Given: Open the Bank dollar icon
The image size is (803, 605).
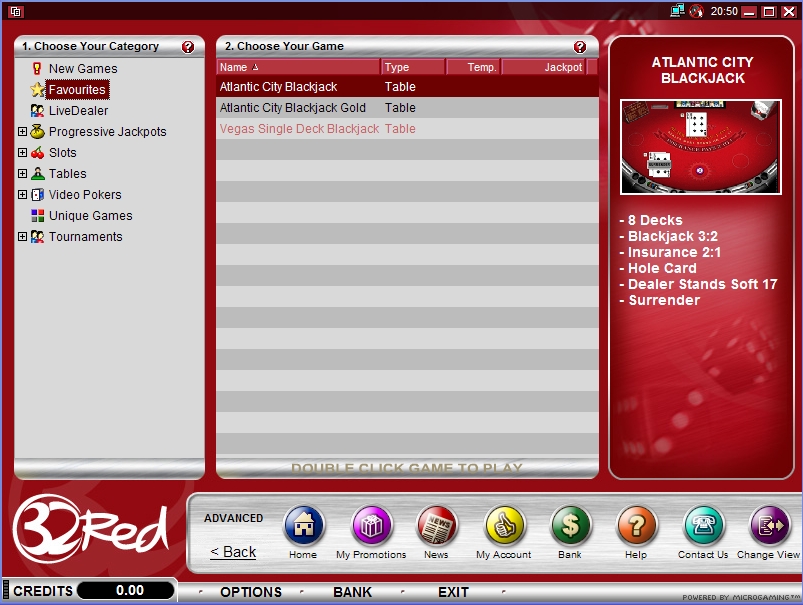Looking at the screenshot, I should (x=570, y=525).
